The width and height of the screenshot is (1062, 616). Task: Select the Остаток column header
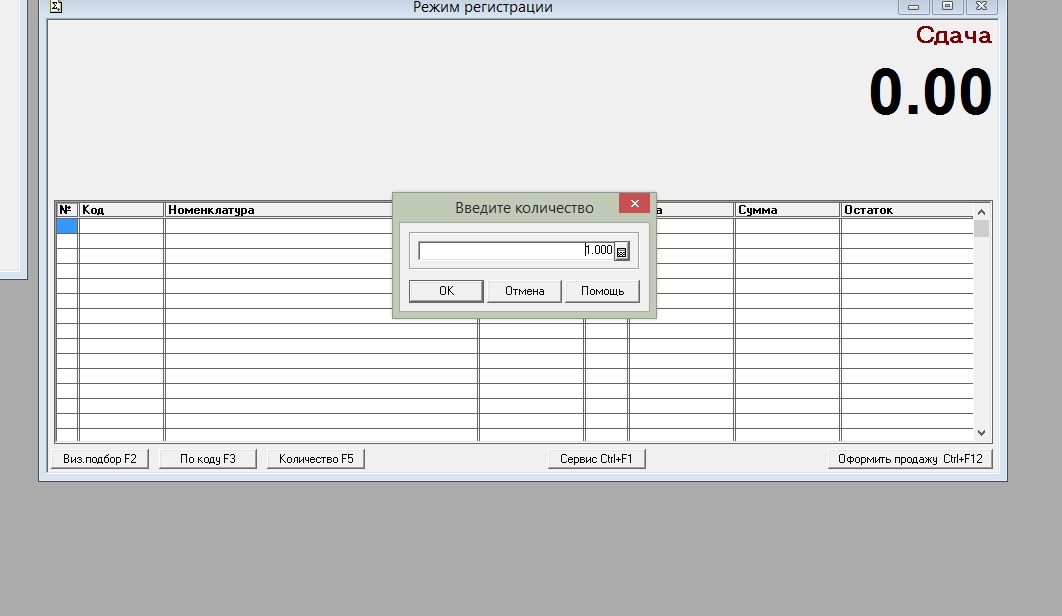coord(906,210)
